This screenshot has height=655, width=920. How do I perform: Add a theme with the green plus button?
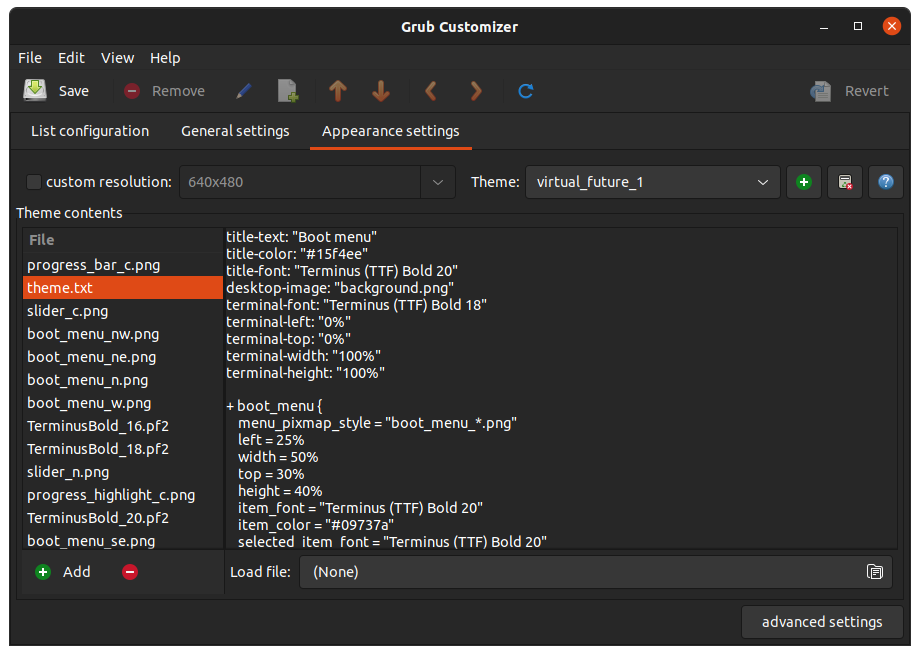(803, 182)
